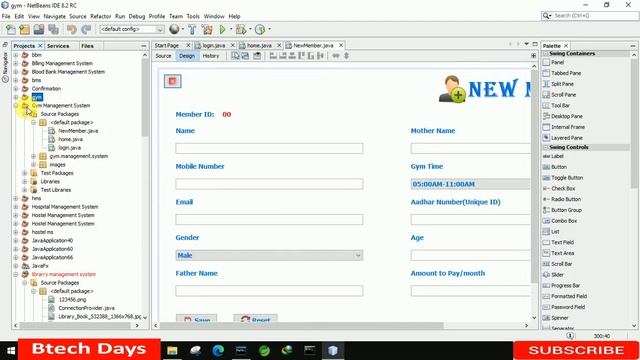Click the Preview Design icon in designer toolbar
Viewport: 640px width, 360px height.
click(257, 56)
